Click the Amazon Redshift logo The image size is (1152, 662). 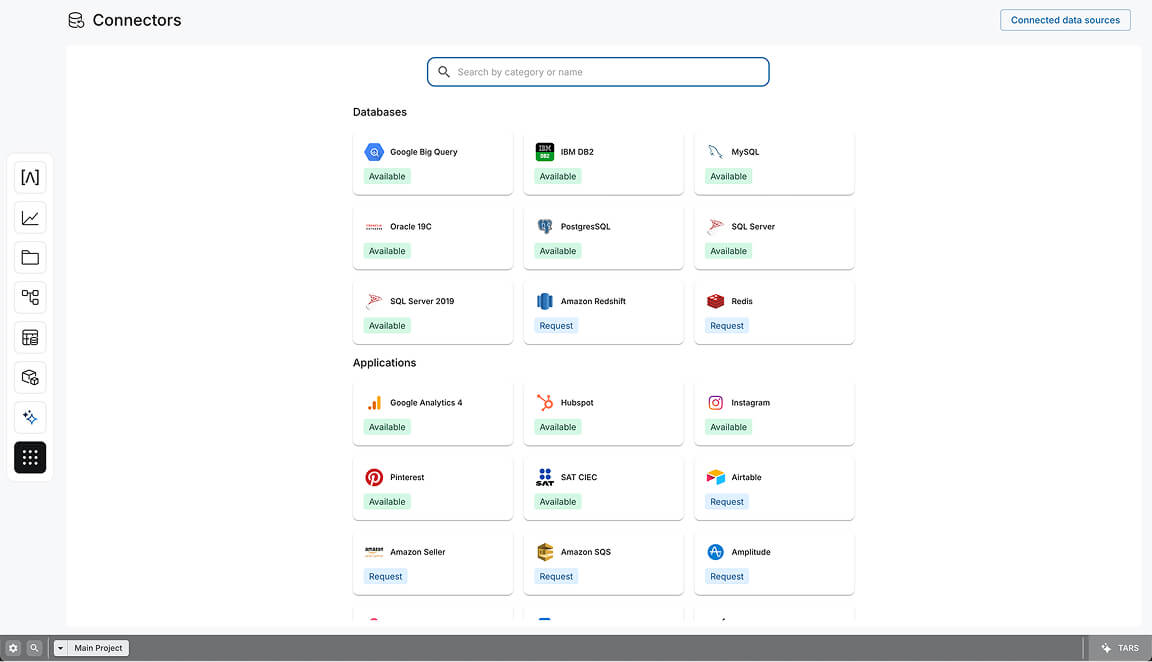pyautogui.click(x=544, y=301)
